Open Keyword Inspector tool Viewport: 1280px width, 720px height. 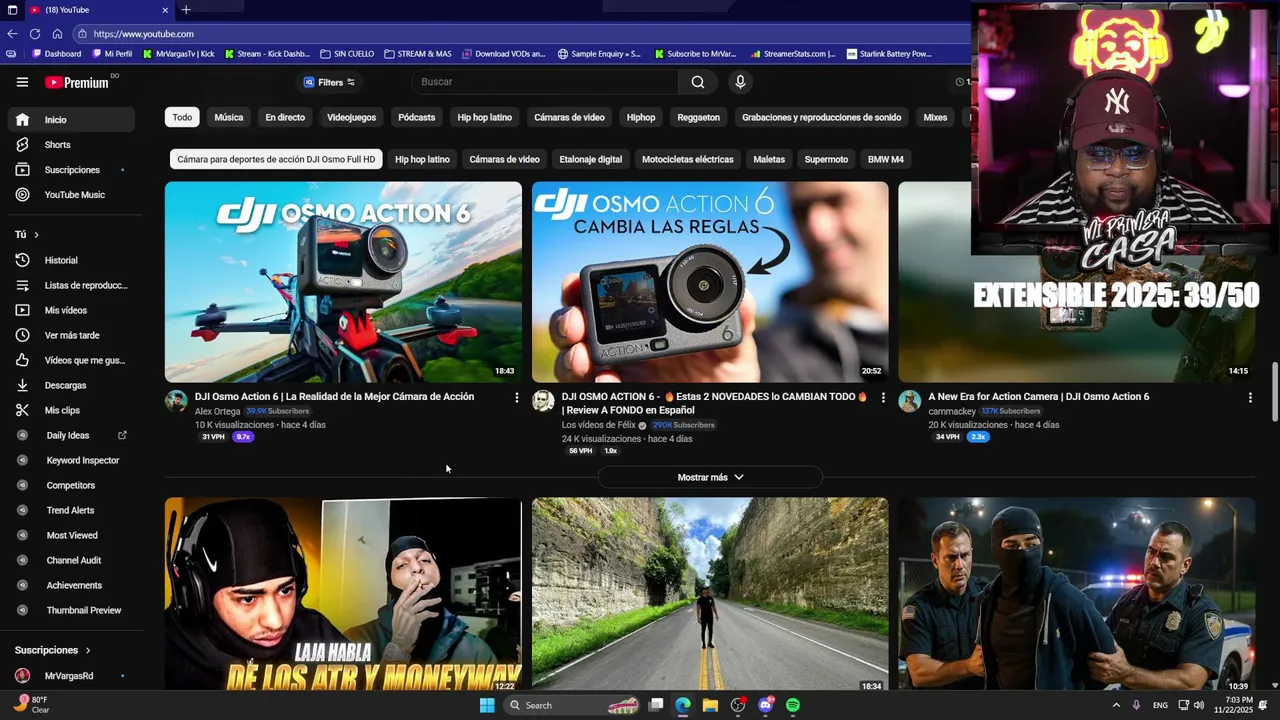(x=70, y=460)
